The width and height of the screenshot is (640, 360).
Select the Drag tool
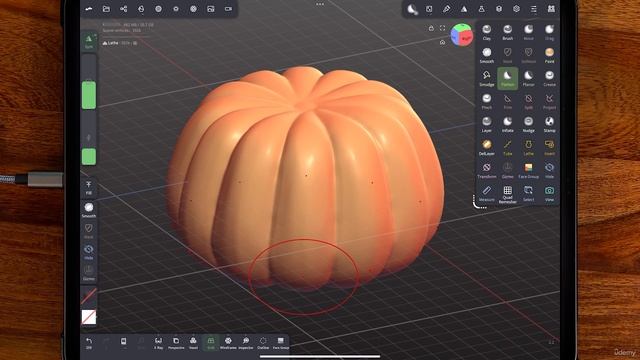[549, 32]
